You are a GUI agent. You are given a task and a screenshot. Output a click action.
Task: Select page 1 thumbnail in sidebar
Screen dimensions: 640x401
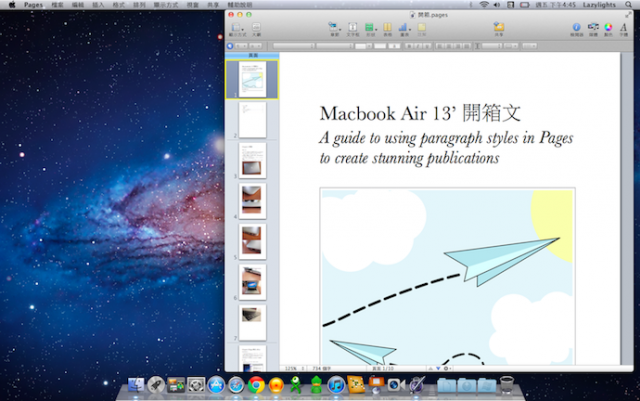click(x=252, y=79)
